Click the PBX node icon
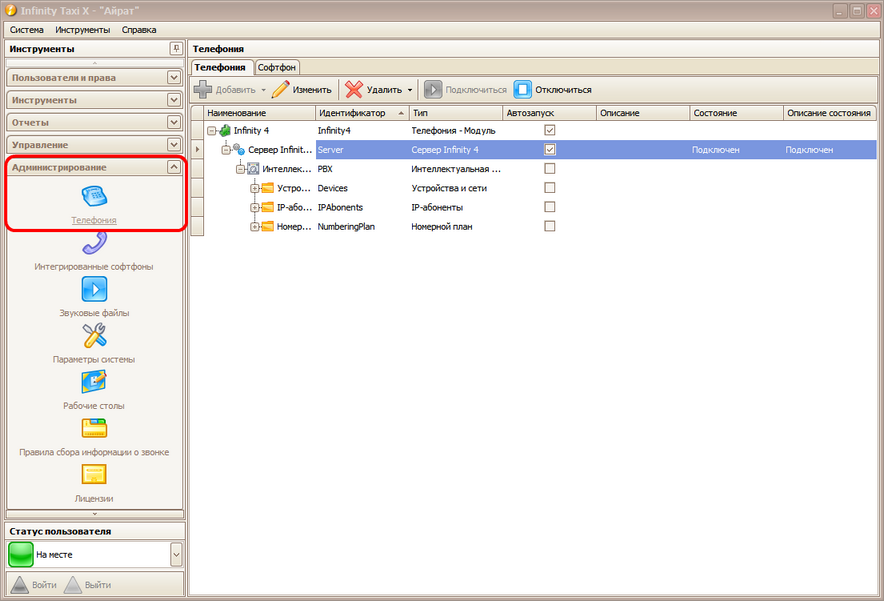The width and height of the screenshot is (884, 601). [253, 169]
